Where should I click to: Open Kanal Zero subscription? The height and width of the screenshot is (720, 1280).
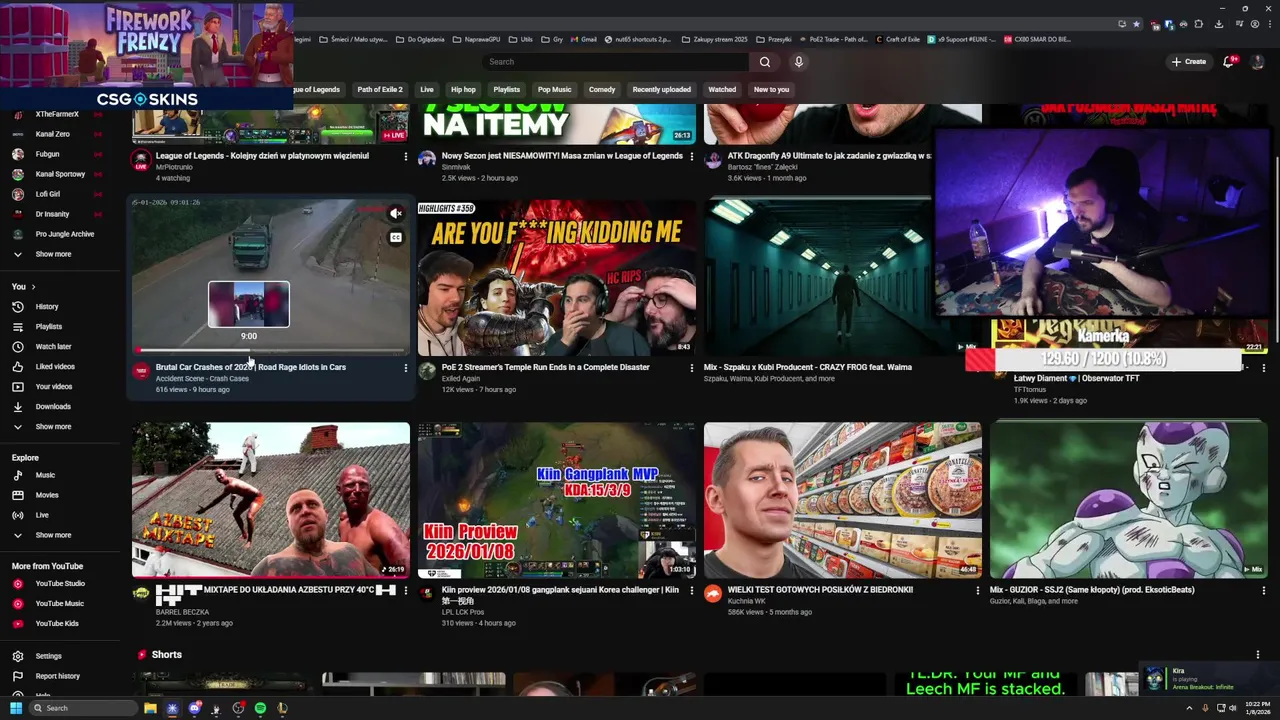click(52, 134)
